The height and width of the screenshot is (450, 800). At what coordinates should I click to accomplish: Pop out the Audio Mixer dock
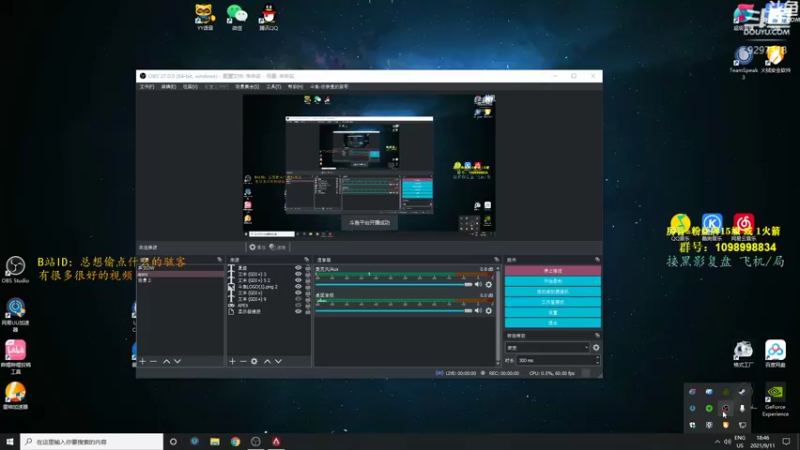click(496, 260)
